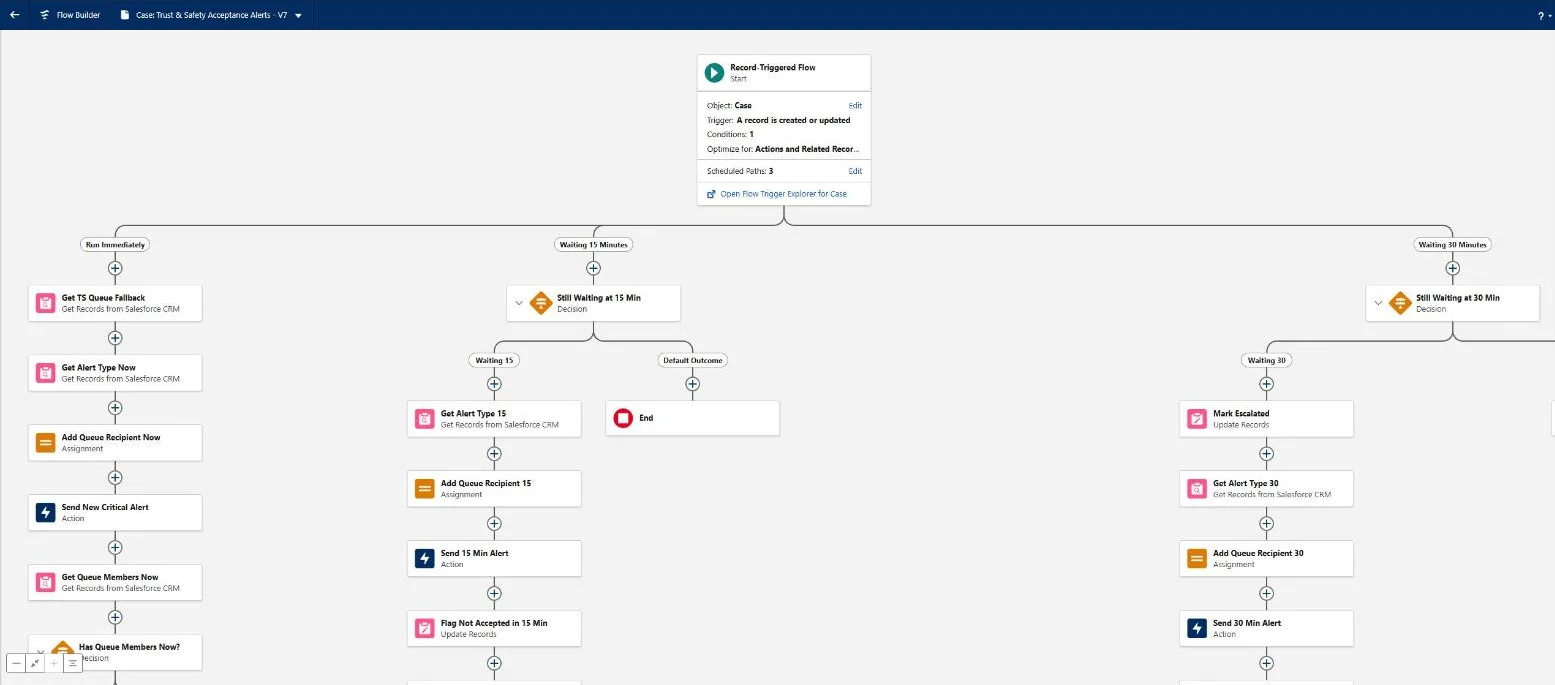Click the Add Queue Recipient 30 icon
1555x685 pixels.
pyautogui.click(x=1197, y=559)
